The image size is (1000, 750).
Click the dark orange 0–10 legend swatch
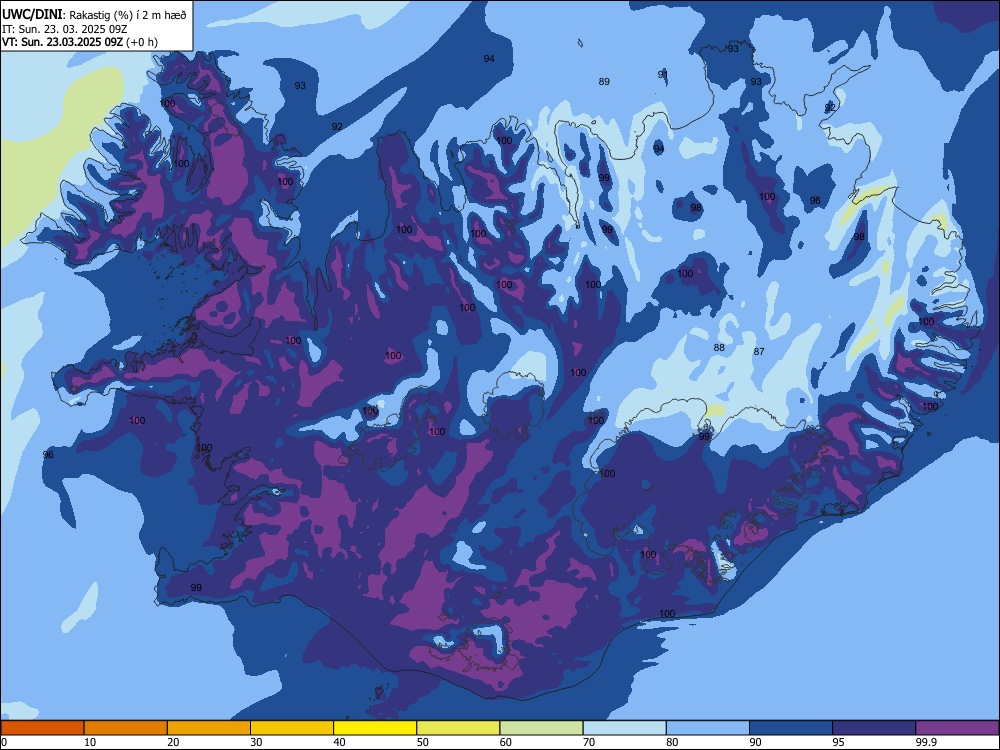(x=42, y=728)
